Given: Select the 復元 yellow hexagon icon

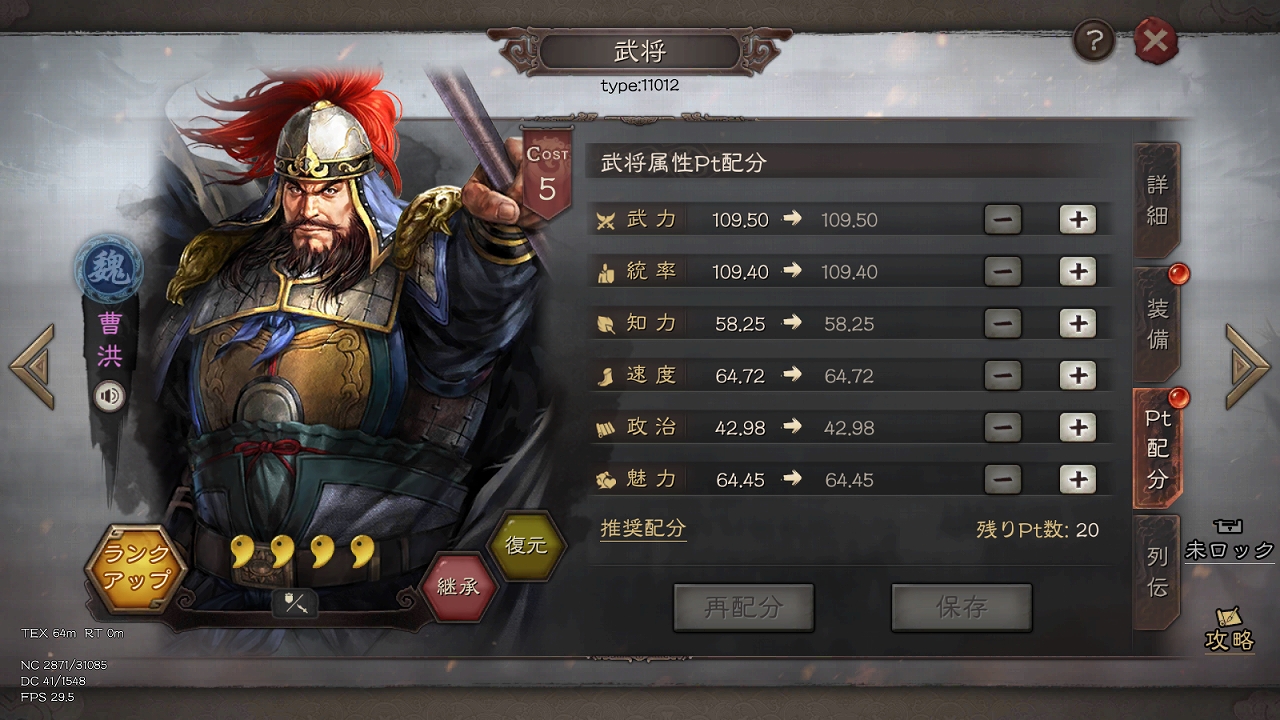Looking at the screenshot, I should (x=526, y=546).
